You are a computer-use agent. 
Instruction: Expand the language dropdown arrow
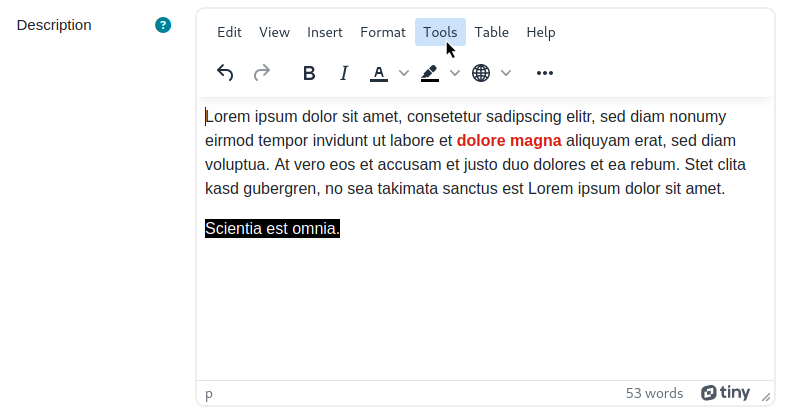(x=506, y=73)
